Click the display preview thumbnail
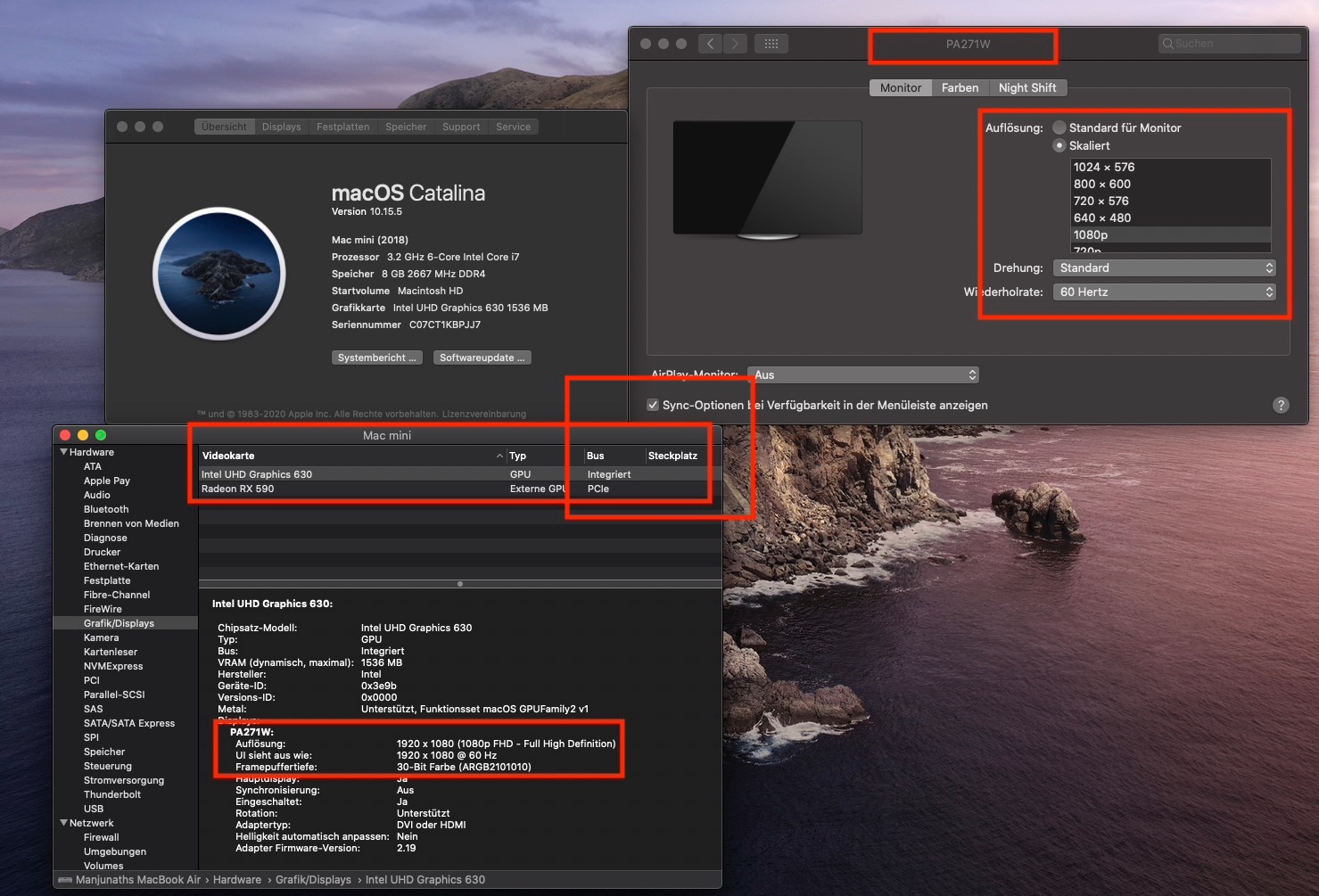 click(x=768, y=180)
